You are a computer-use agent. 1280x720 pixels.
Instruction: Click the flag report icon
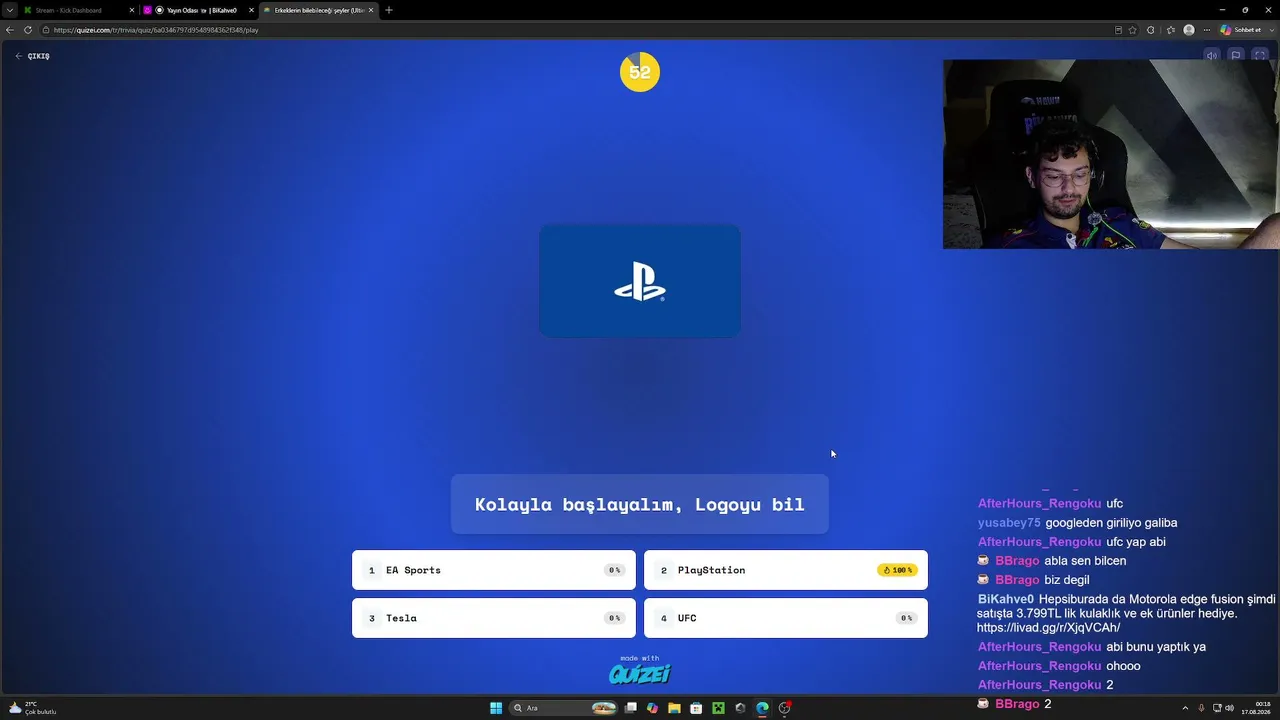pyautogui.click(x=1236, y=56)
